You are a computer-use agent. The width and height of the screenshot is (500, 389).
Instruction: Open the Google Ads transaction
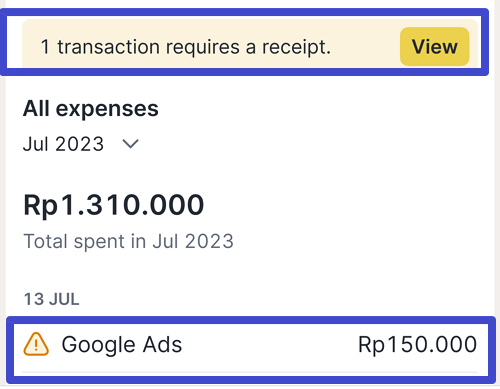point(250,347)
